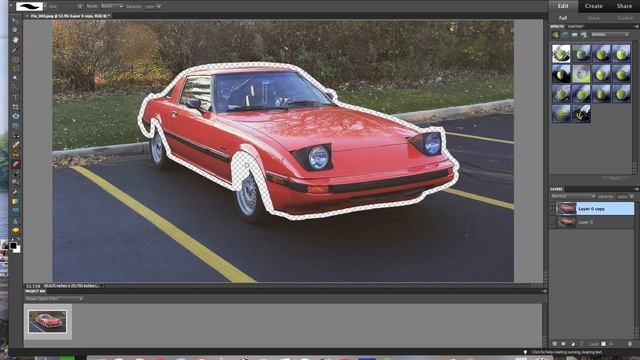Viewport: 640px width, 360px height.
Task: Select the Zoom tool
Action: pos(15,30)
